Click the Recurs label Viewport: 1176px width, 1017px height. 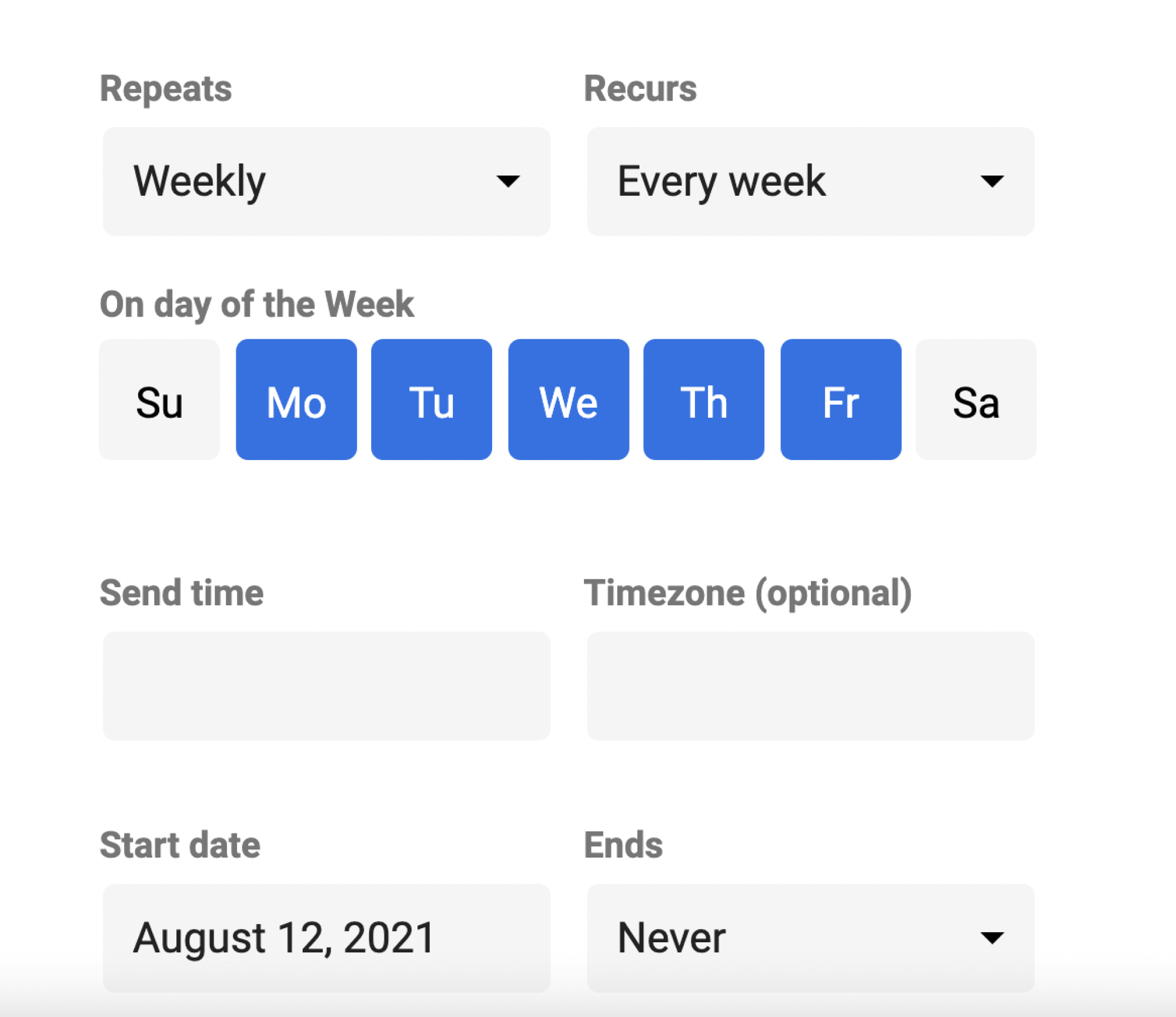(x=640, y=88)
